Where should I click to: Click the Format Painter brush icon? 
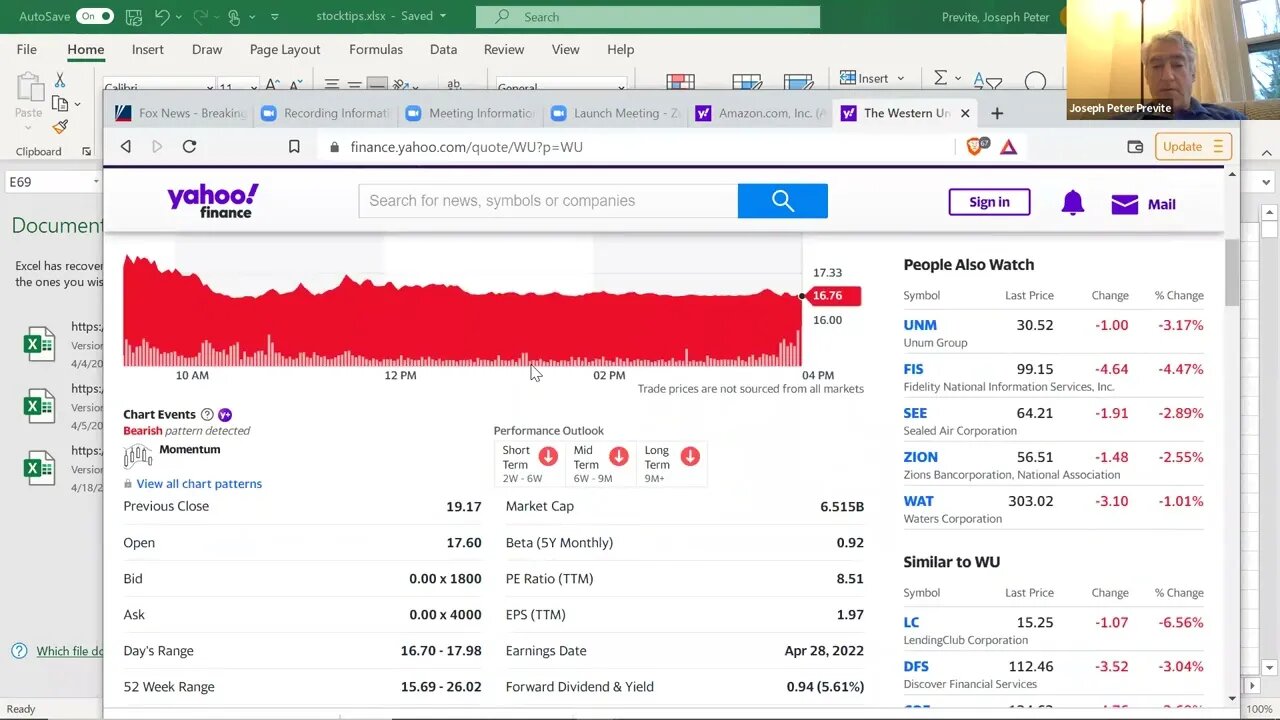click(60, 127)
